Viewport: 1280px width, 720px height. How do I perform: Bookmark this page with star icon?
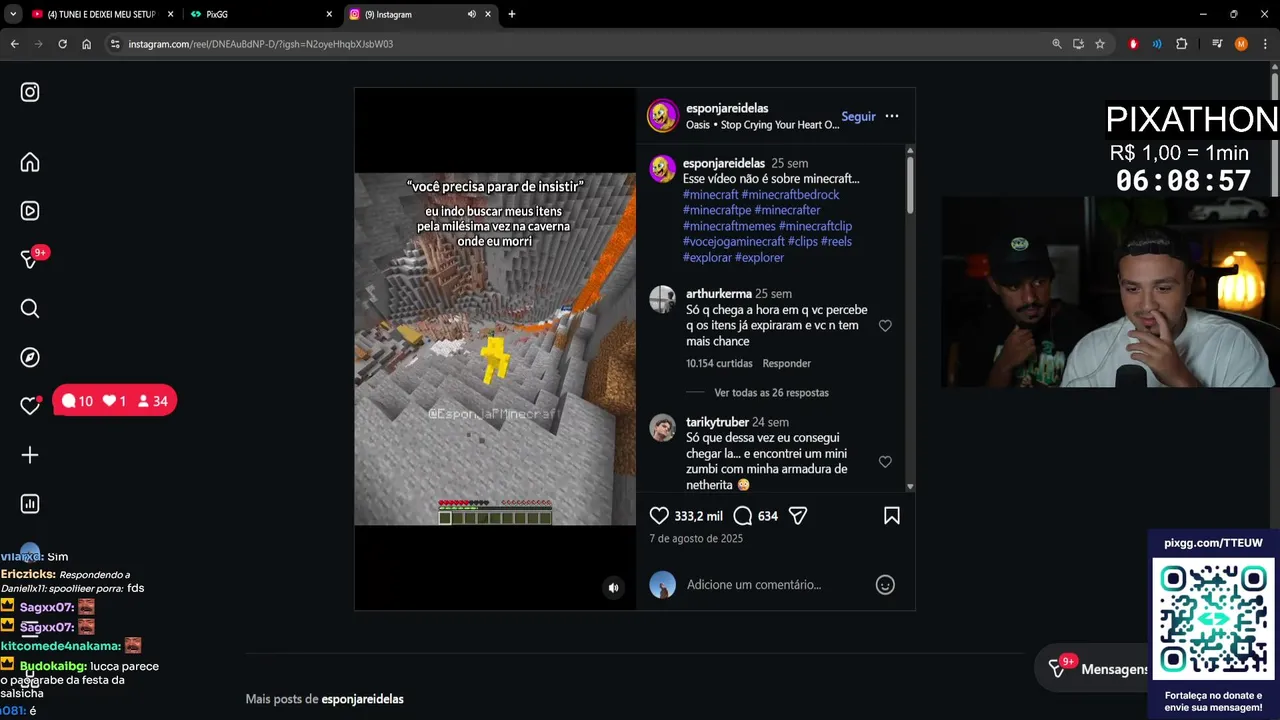click(x=1100, y=44)
